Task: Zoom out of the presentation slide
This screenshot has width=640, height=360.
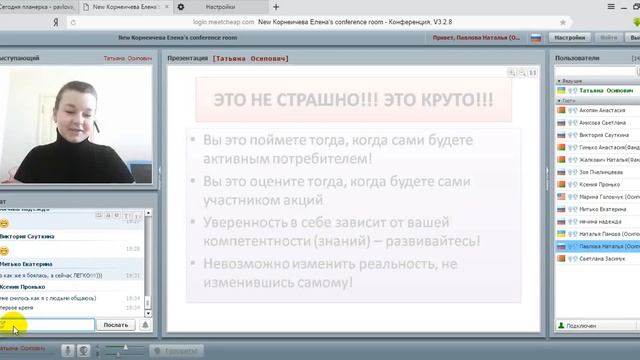Action: pos(522,73)
